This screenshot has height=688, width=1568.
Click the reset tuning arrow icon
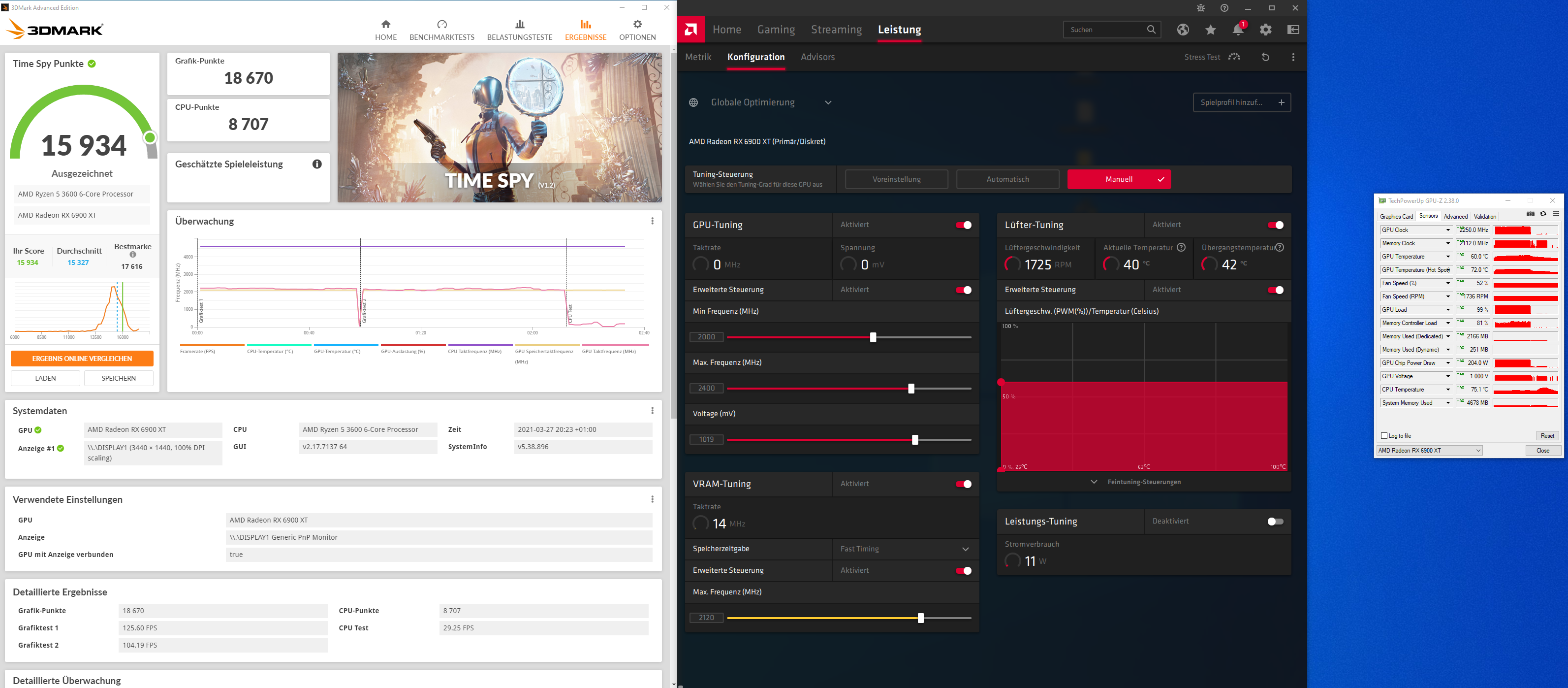click(x=1265, y=57)
